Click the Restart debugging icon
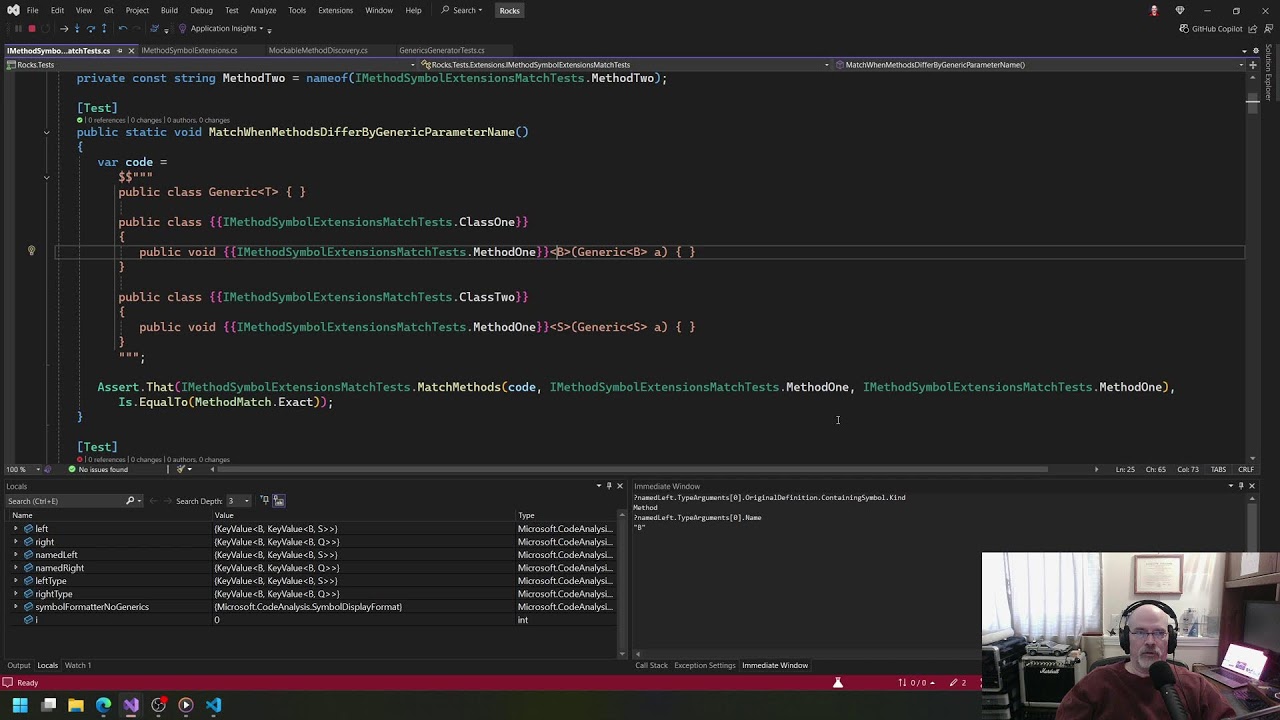Viewport: 1280px width, 720px height. click(x=45, y=29)
